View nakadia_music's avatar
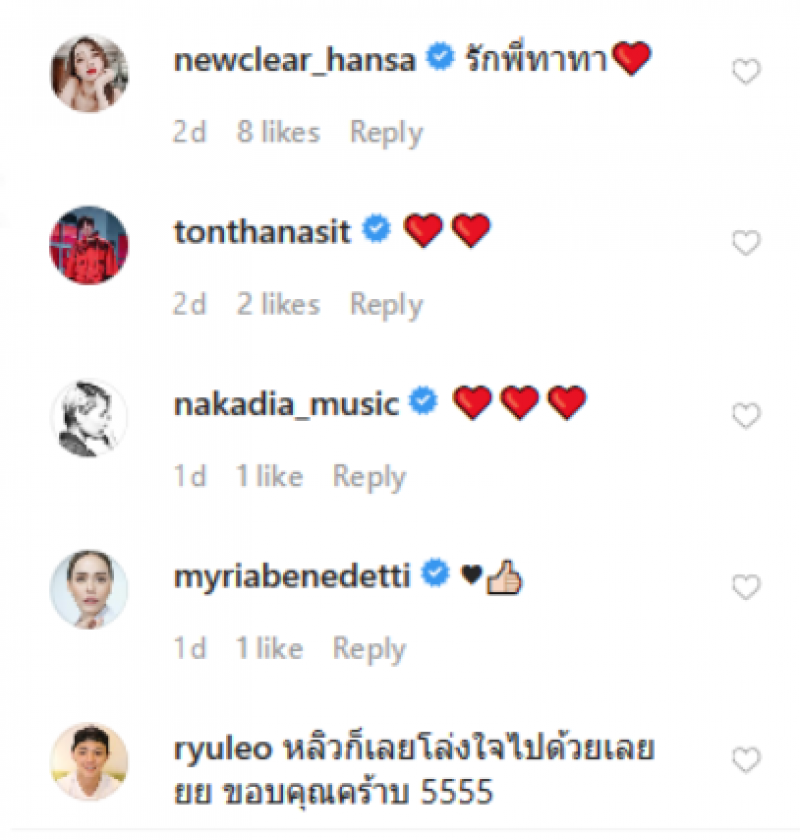The width and height of the screenshot is (800, 840). [89, 418]
